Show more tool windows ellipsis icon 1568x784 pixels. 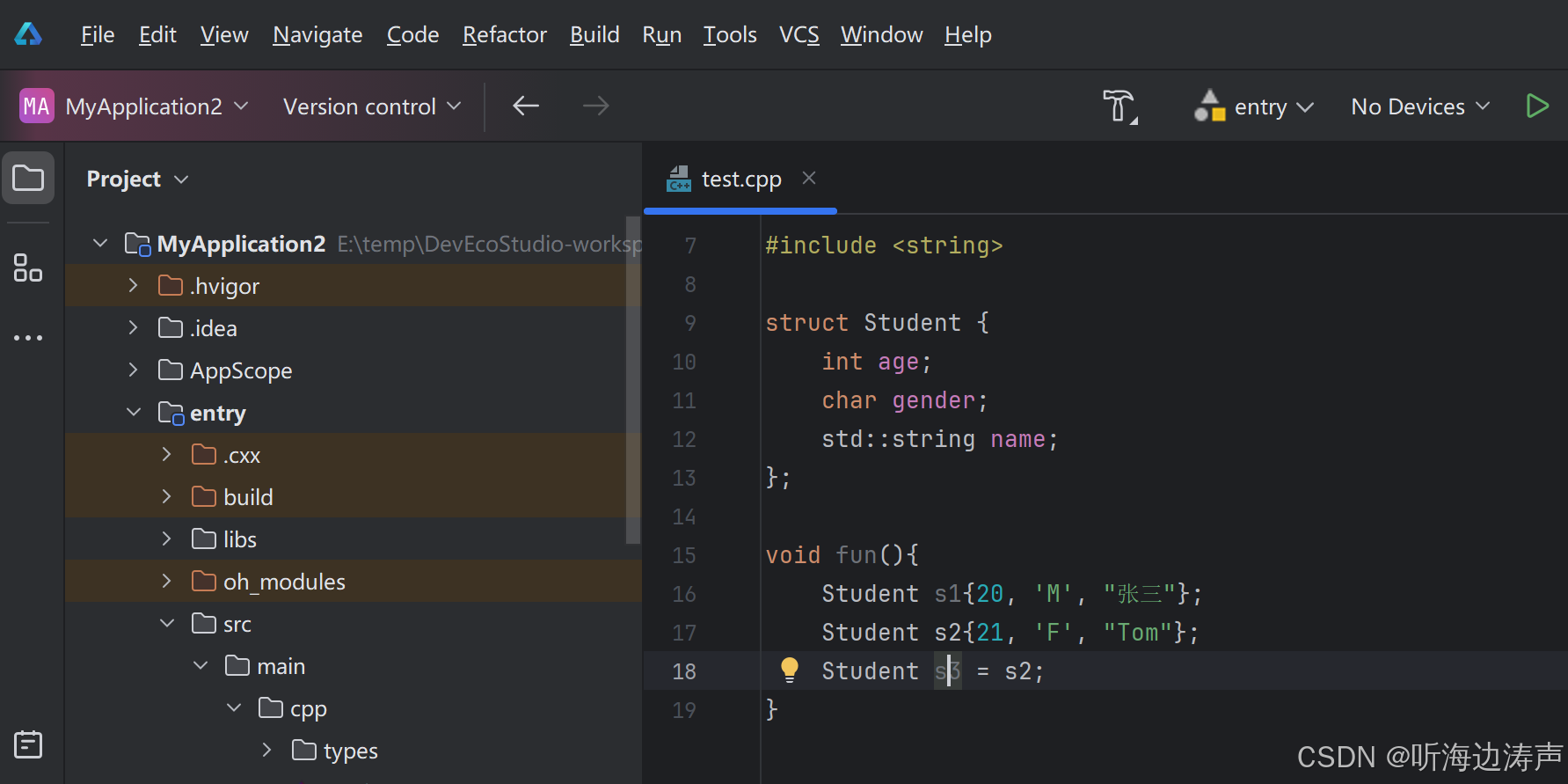(x=28, y=338)
